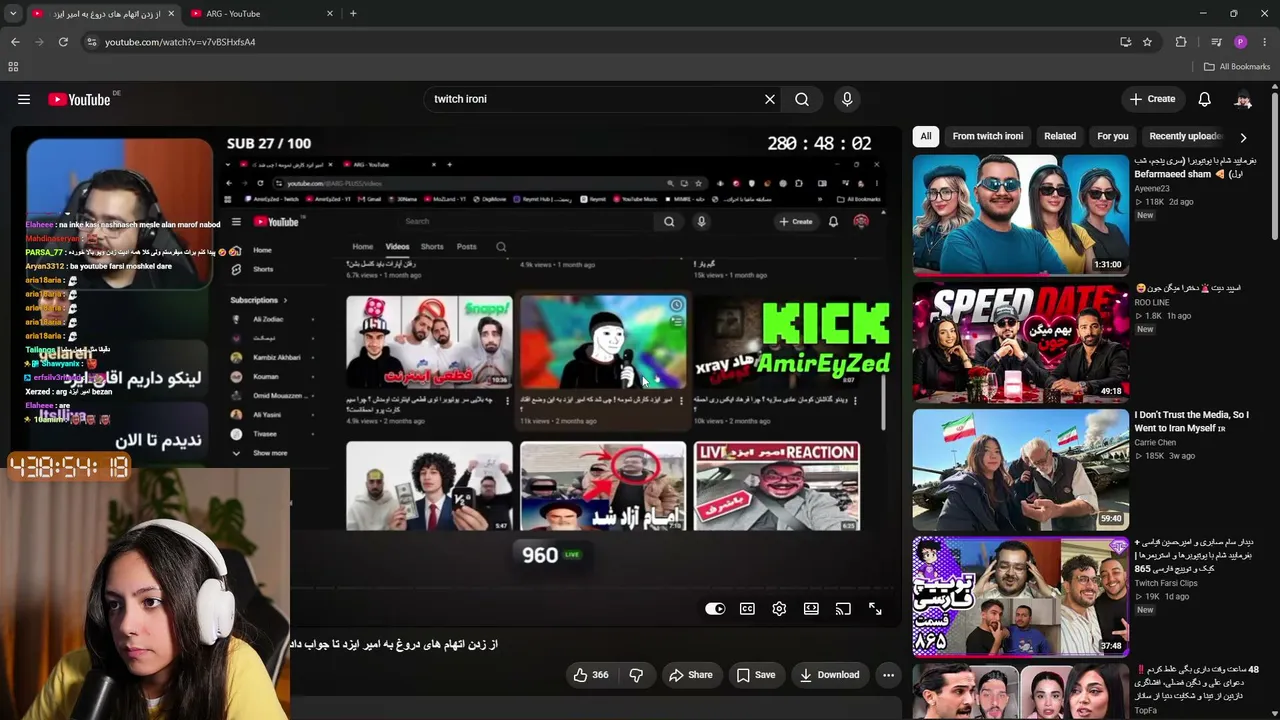Save the video to a playlist

756,675
